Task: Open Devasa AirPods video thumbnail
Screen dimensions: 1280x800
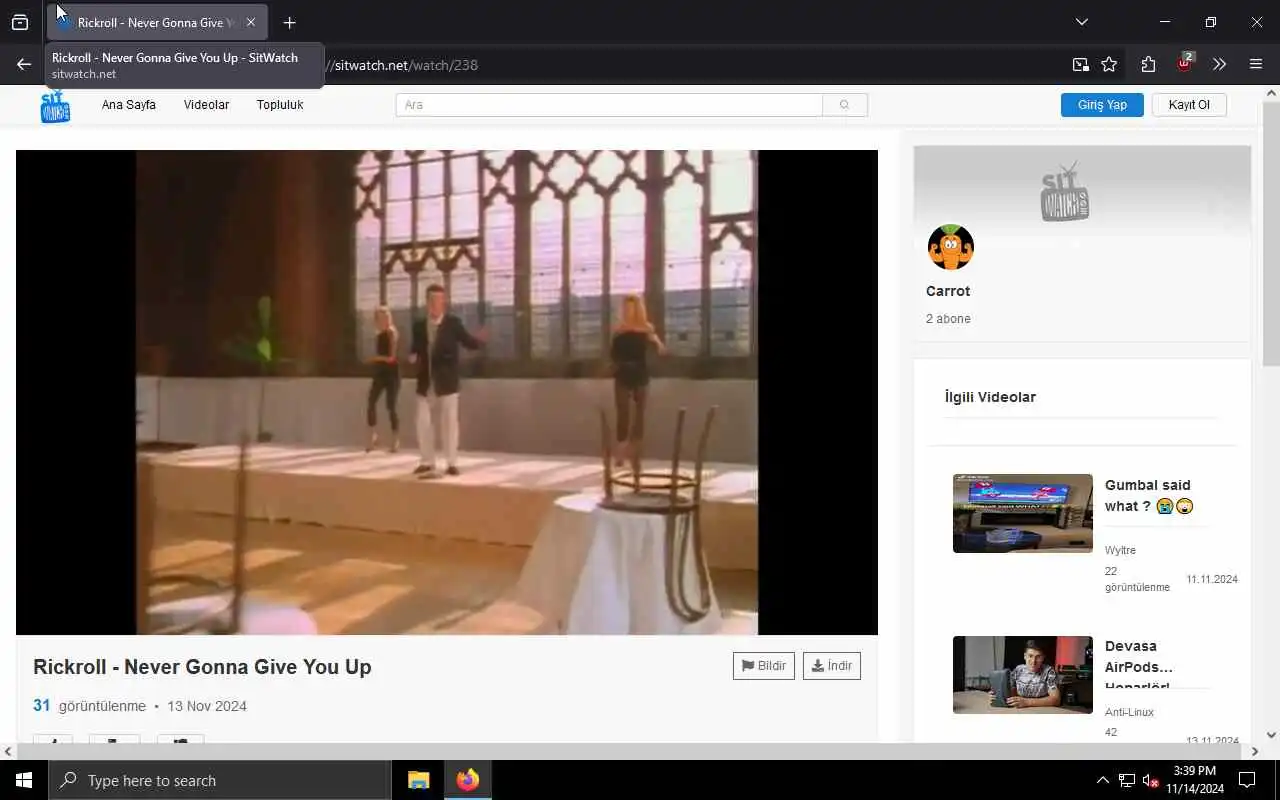Action: click(x=1023, y=675)
